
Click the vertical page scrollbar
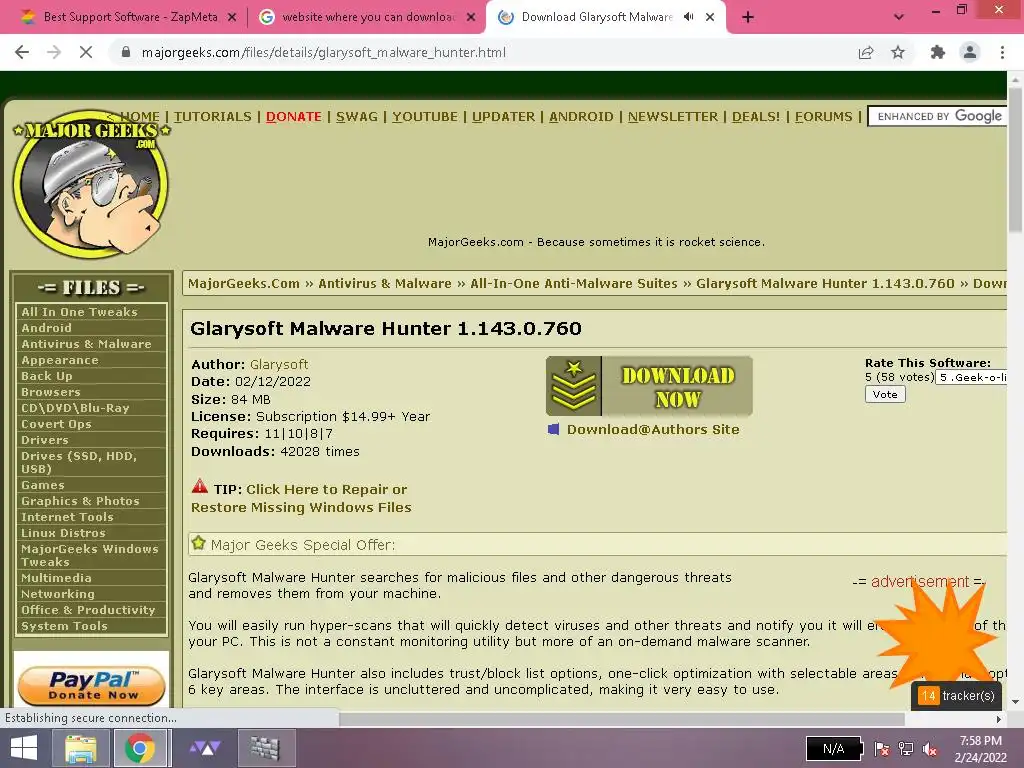(1015, 160)
